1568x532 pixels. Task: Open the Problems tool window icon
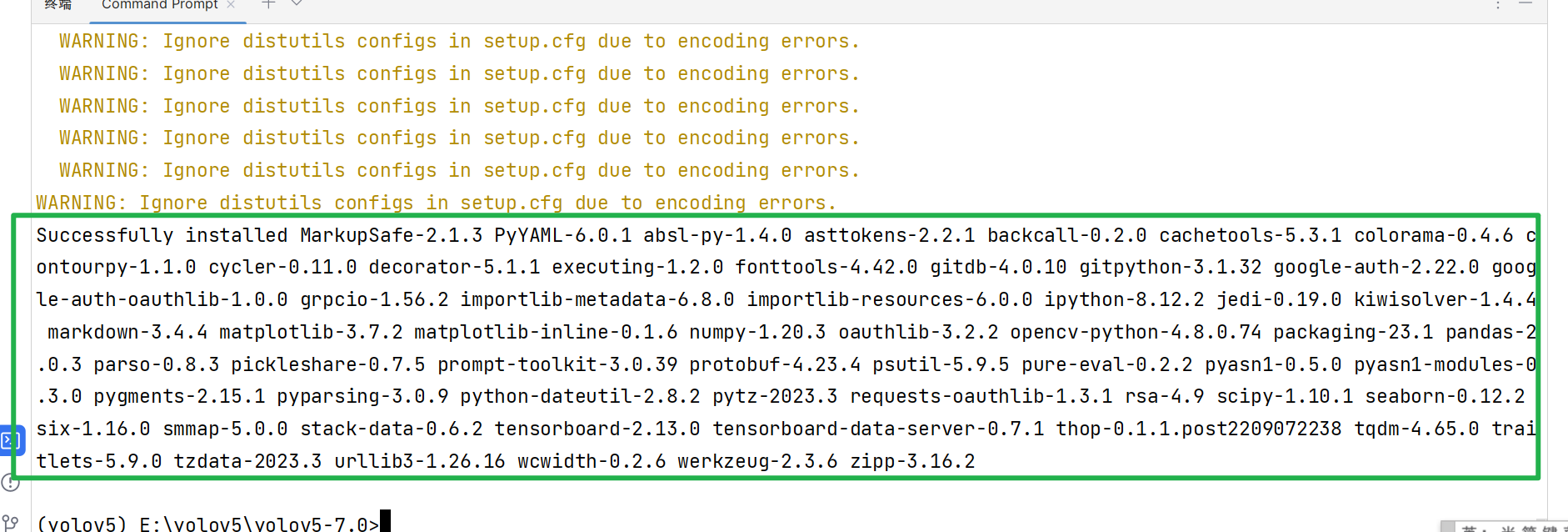tap(11, 483)
